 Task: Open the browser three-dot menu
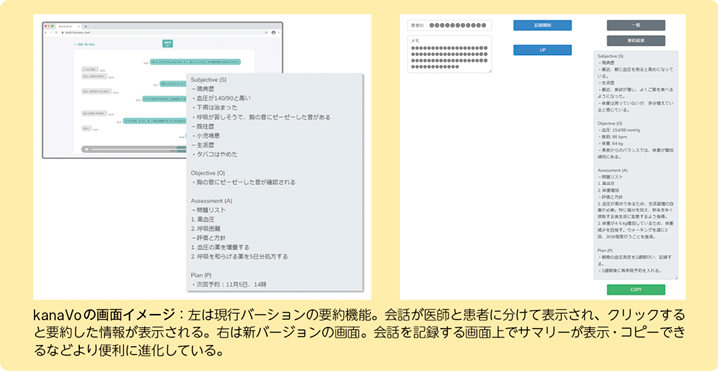[x=279, y=33]
